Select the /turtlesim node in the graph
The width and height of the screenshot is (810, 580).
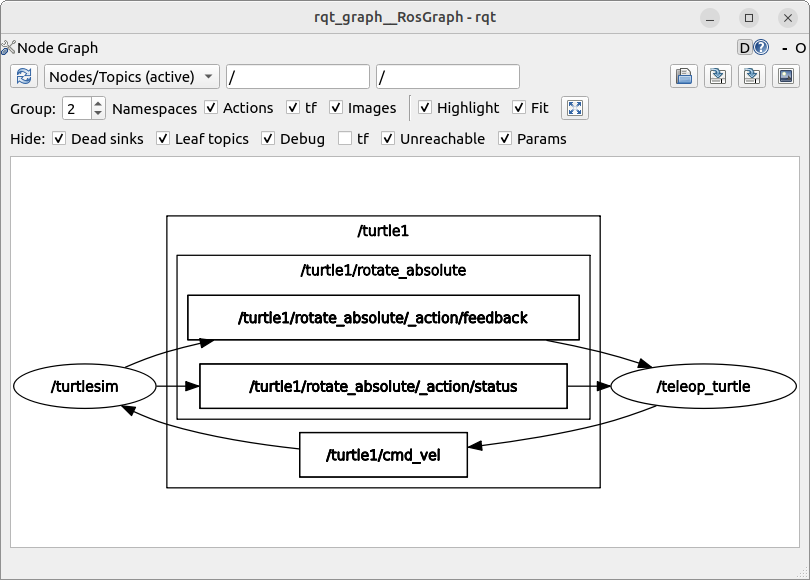point(85,386)
